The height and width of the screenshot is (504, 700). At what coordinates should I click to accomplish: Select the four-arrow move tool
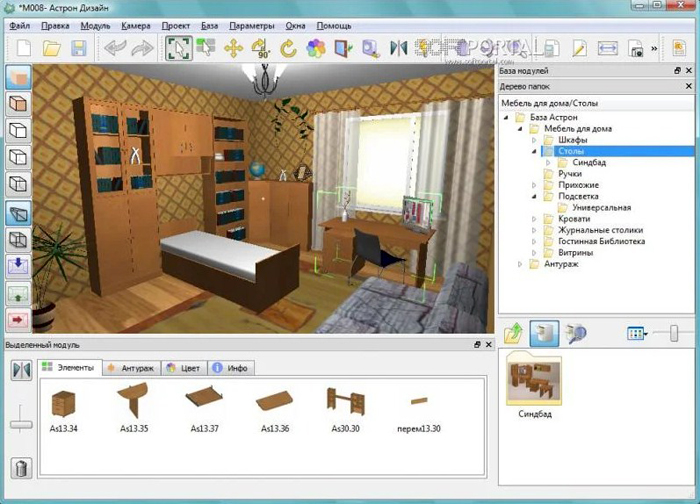[234, 48]
